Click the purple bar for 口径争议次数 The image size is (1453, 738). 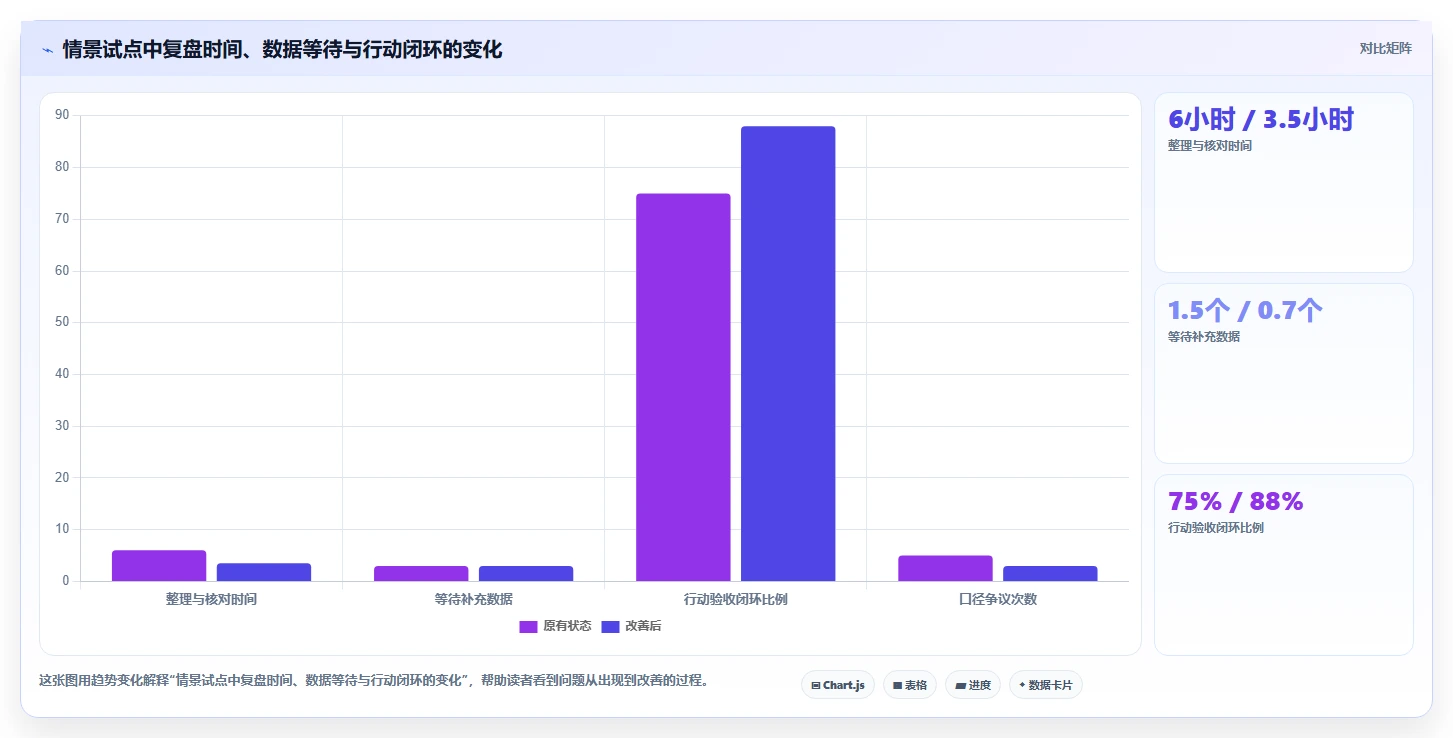[945, 568]
